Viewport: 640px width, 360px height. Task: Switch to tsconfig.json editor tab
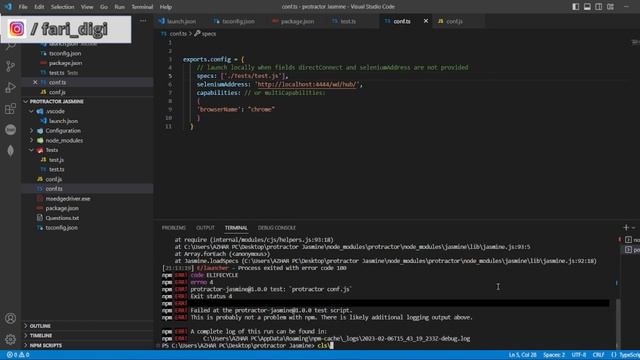pos(238,21)
